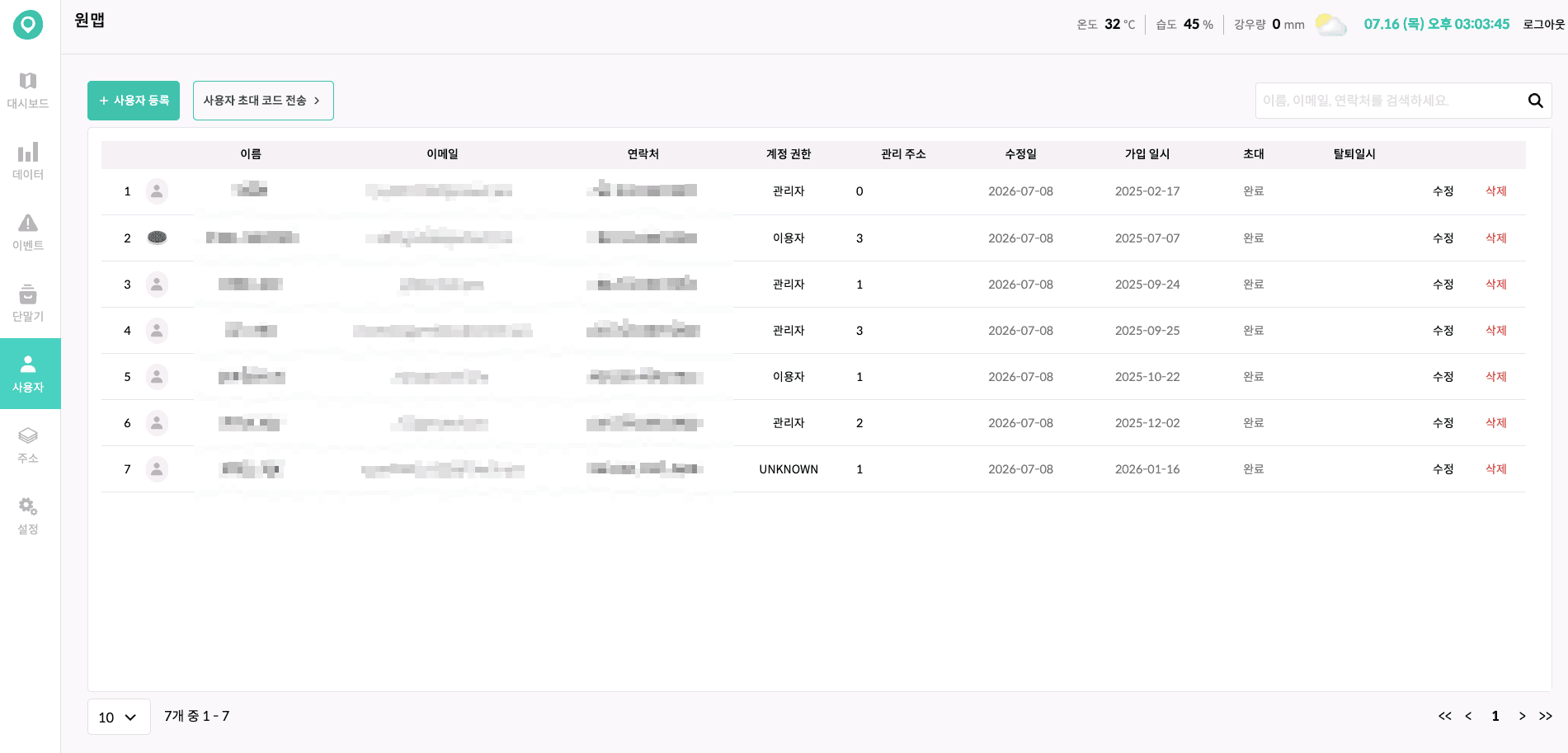Click the avatar icon in row 1
This screenshot has width=1568, height=753.
[x=157, y=191]
